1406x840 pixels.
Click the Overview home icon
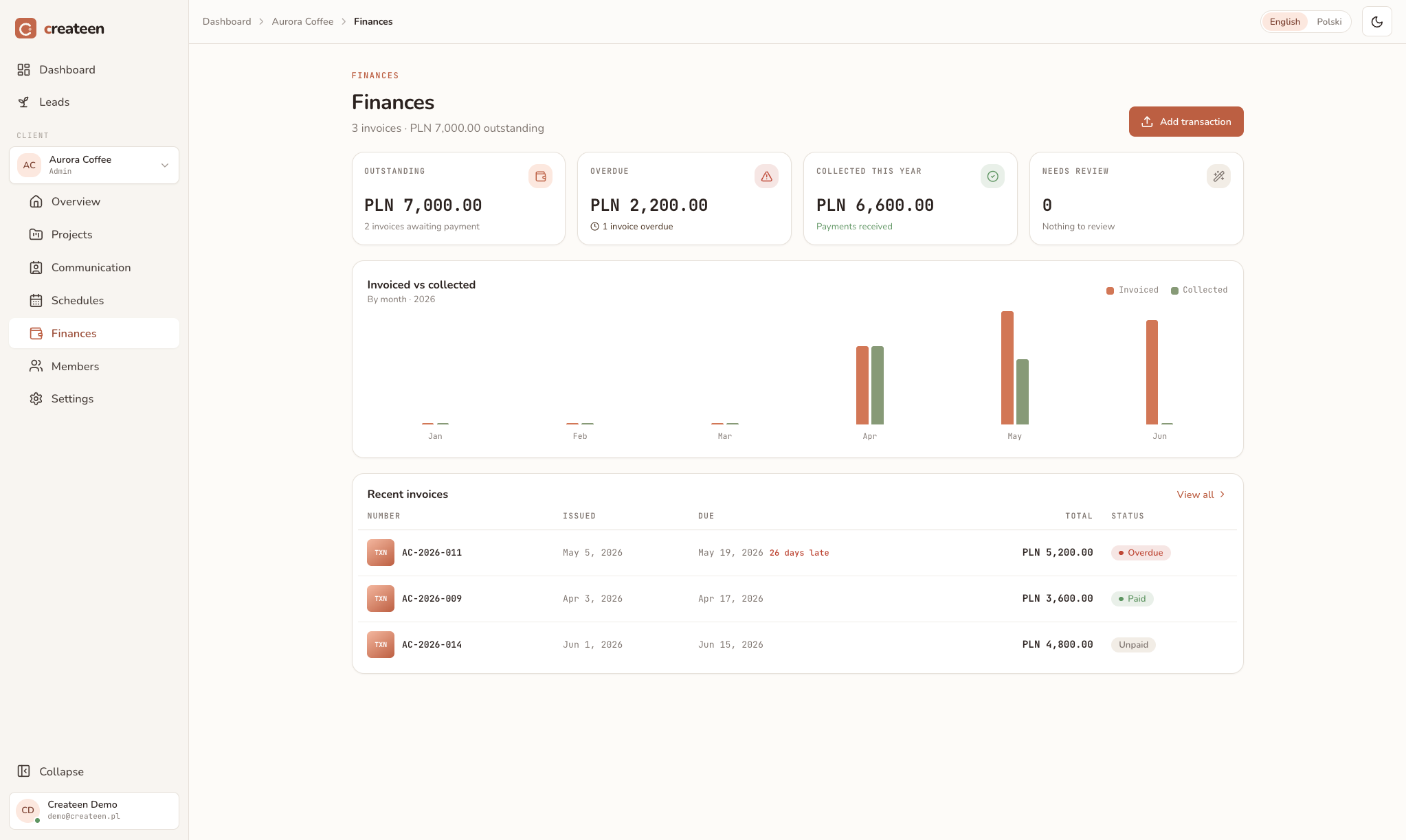tap(36, 201)
